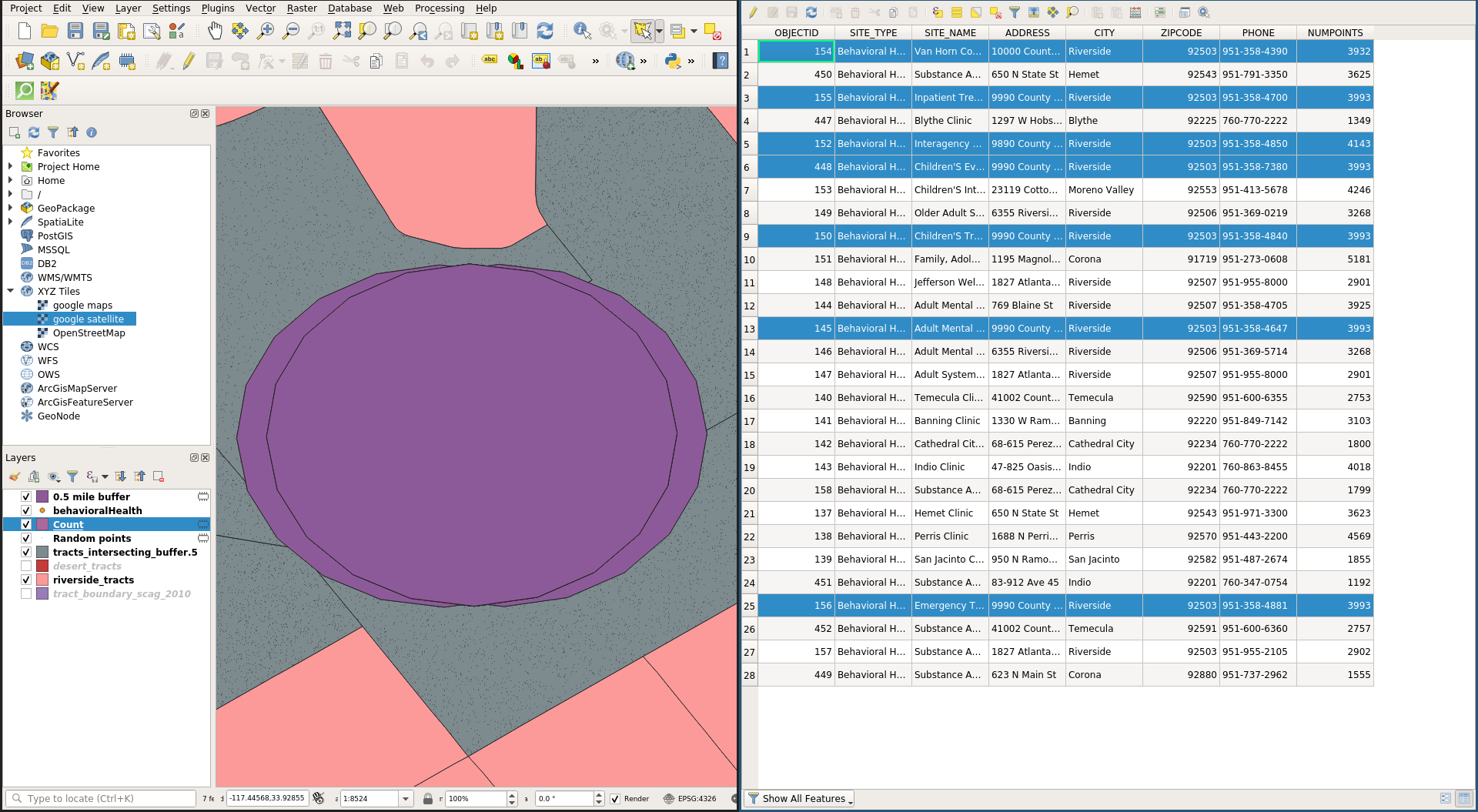Open the Python console icon
The width and height of the screenshot is (1478, 812).
(673, 61)
